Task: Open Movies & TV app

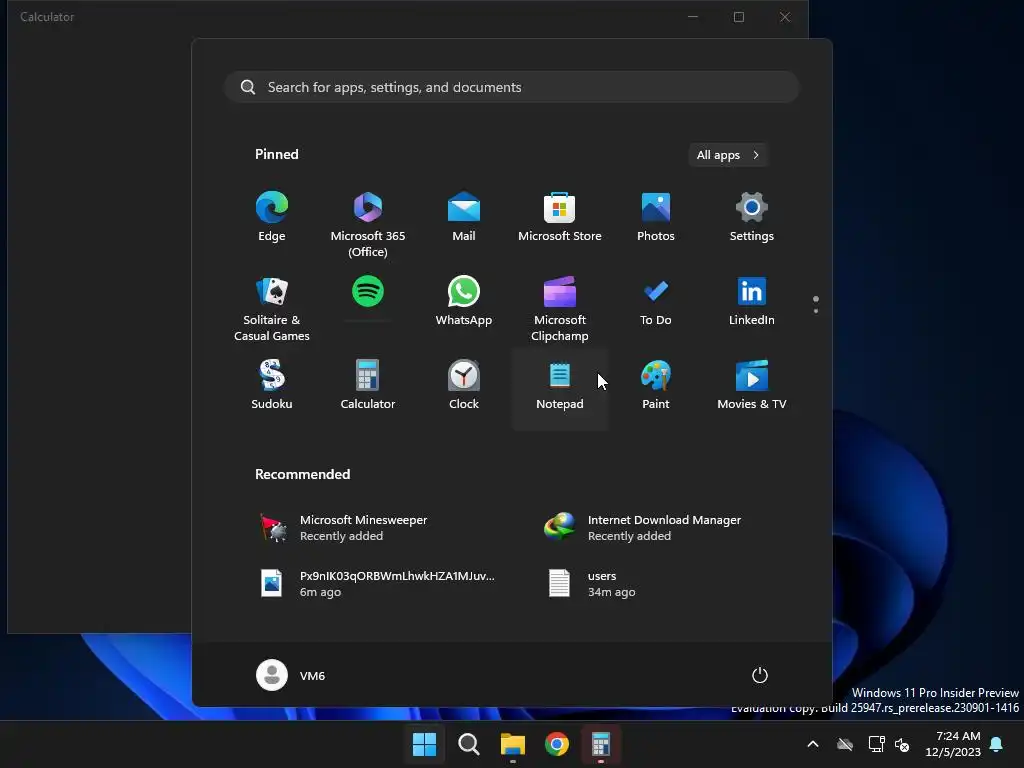Action: click(x=752, y=386)
